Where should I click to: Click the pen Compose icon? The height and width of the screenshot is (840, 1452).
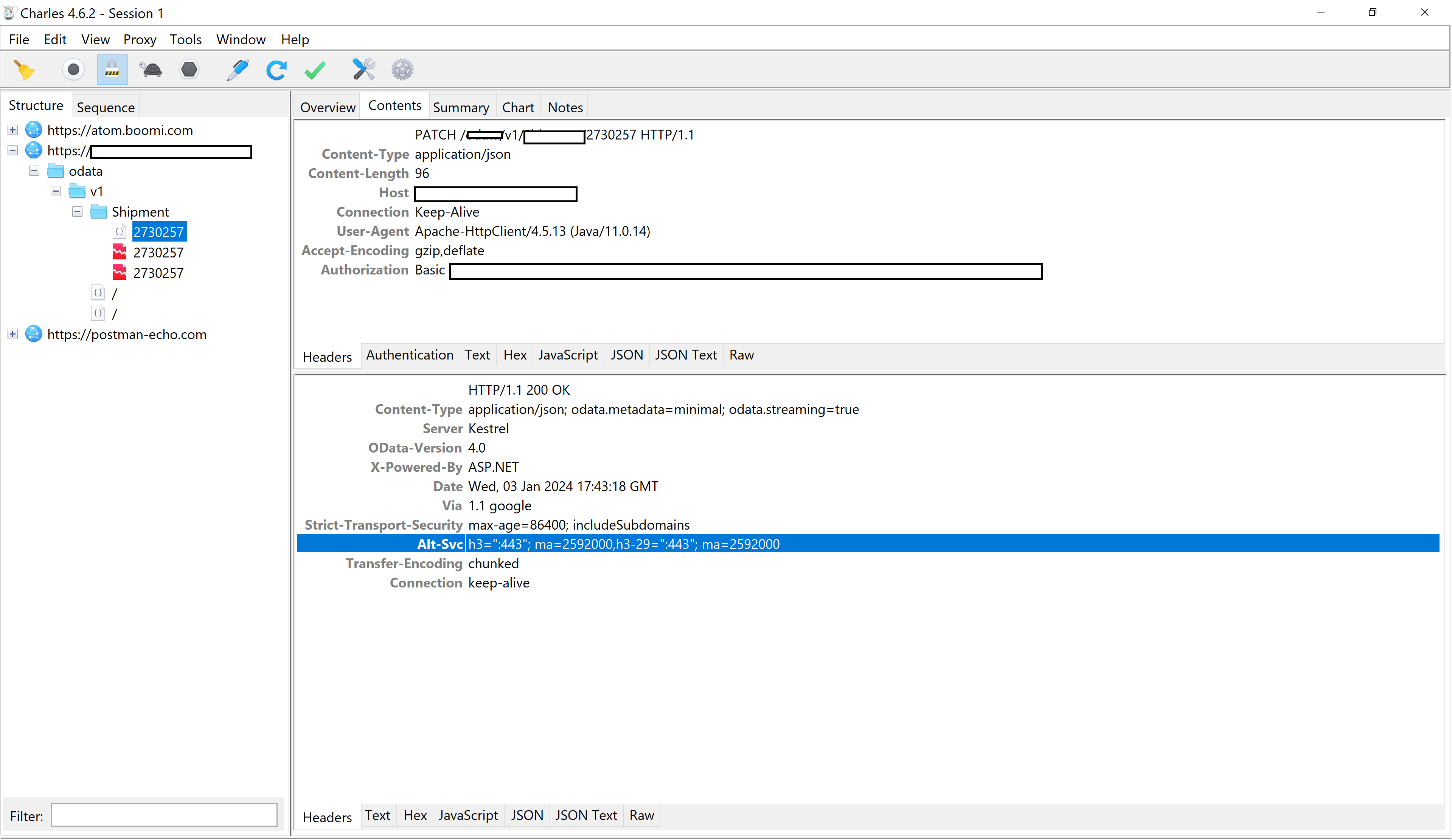coord(238,70)
